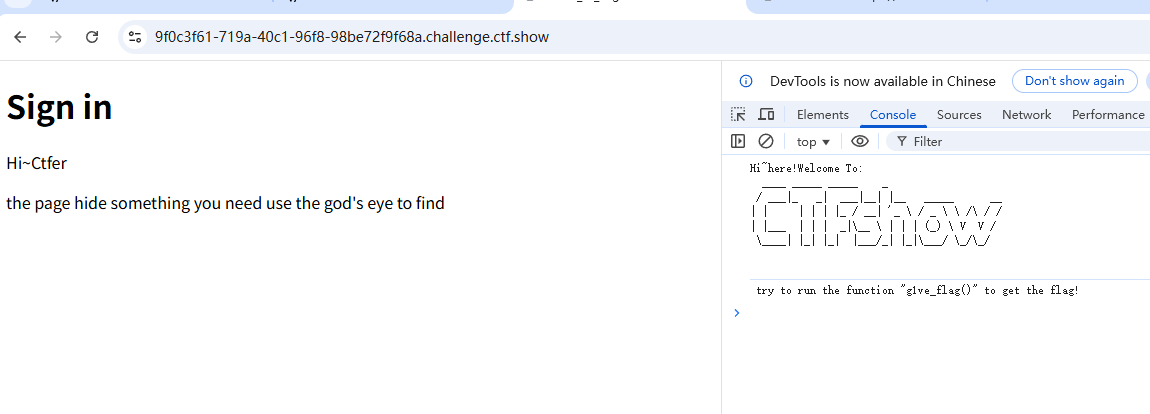Open the Network tab
Screen dimensions: 1150x414
pos(1026,115)
